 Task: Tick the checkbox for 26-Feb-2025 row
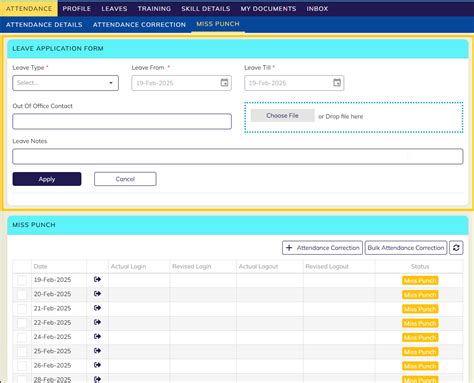point(22,366)
